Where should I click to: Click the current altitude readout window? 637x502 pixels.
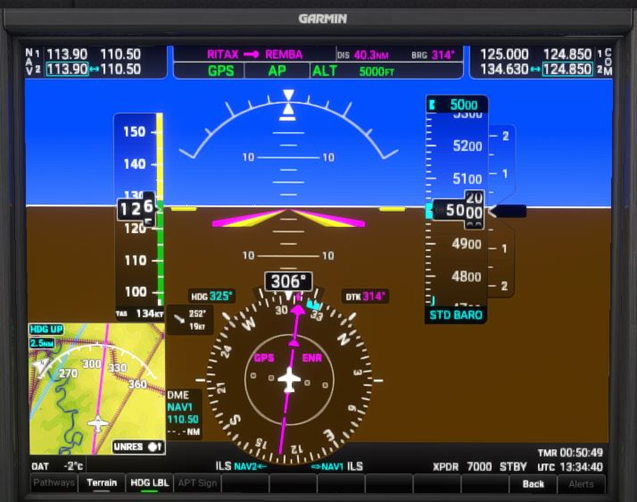pos(458,211)
